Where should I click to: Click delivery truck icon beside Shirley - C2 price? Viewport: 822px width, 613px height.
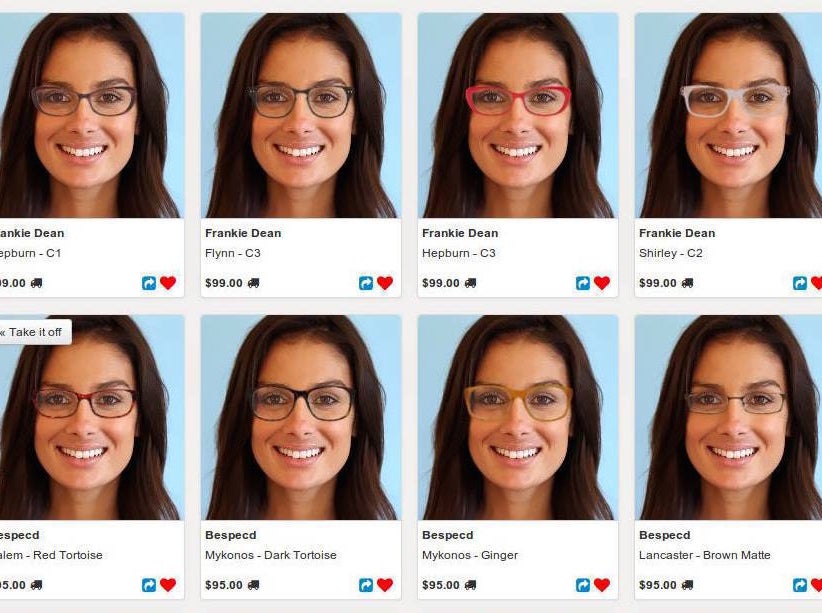coord(687,283)
